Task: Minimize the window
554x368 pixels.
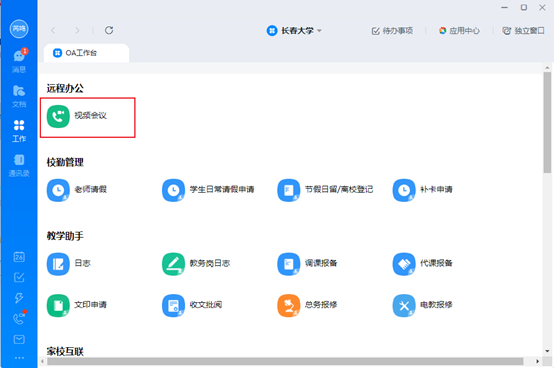Action: pyautogui.click(x=505, y=7)
